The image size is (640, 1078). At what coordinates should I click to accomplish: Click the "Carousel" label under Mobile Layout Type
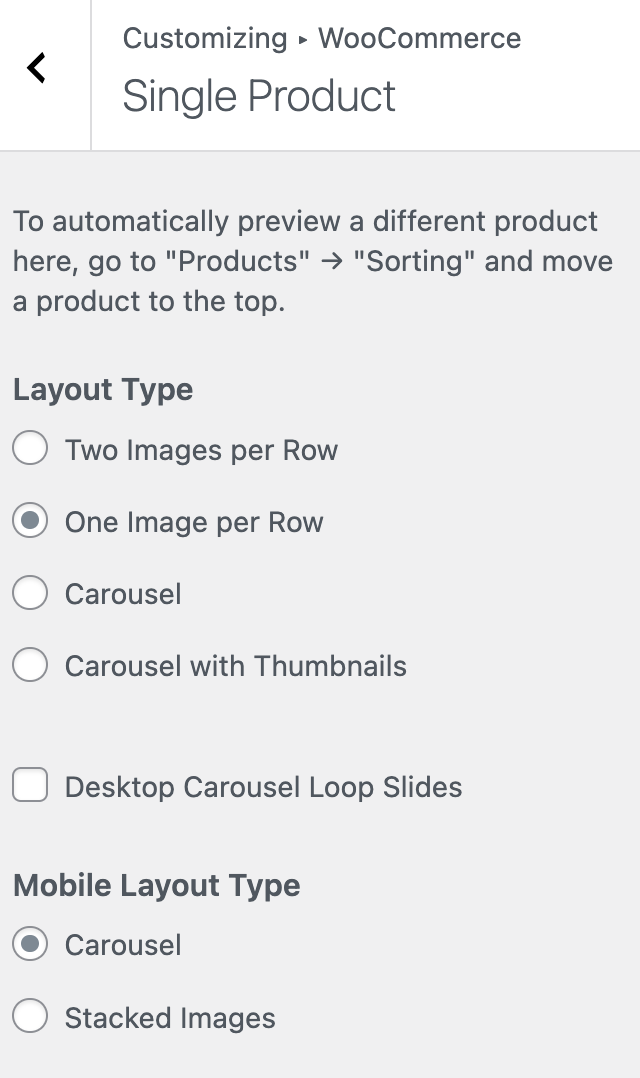[x=123, y=945]
